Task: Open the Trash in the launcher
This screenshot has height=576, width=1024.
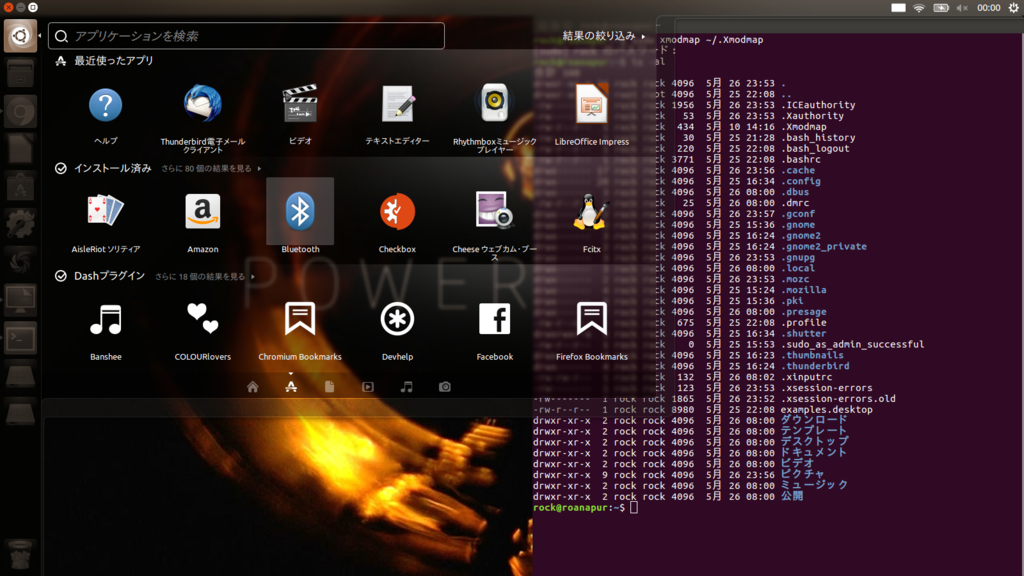Action: tap(20, 554)
